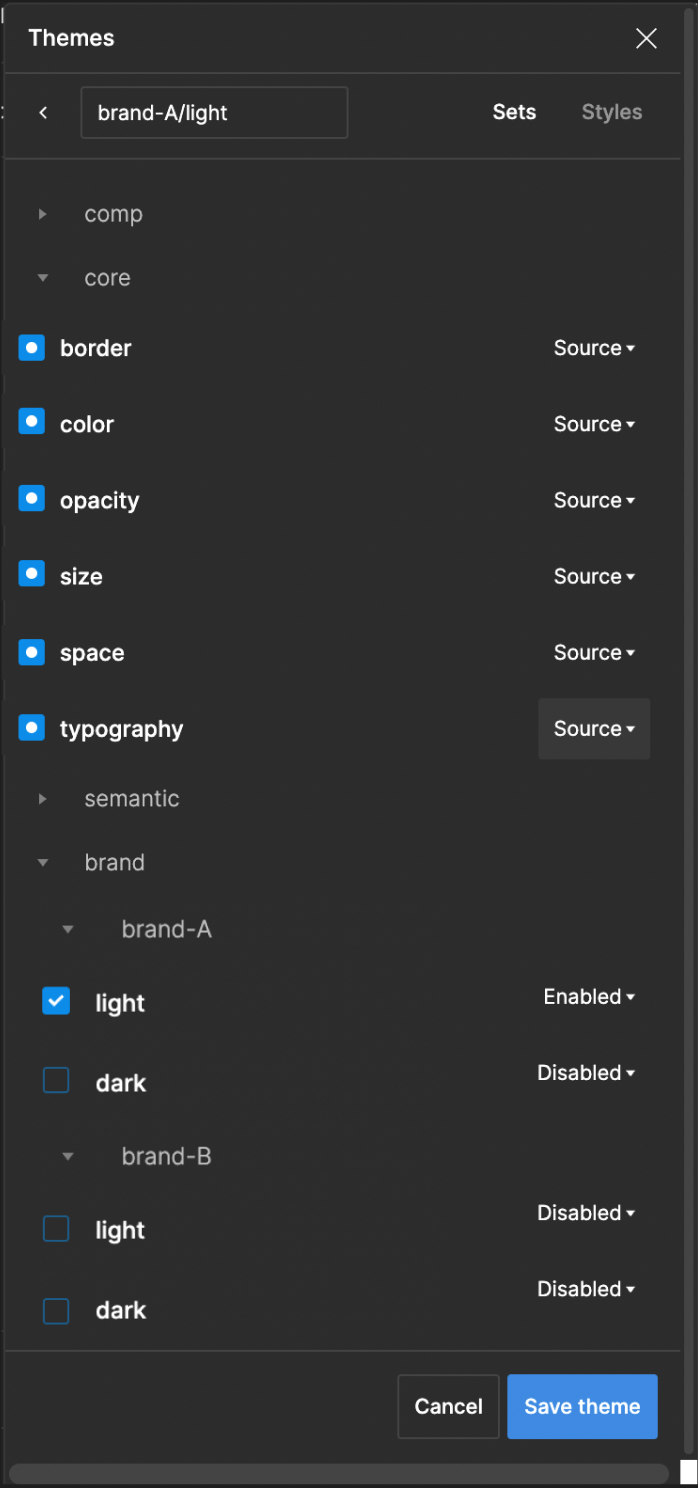Open the Disabled dropdown for brand-B dark
Screen dimensions: 698x1488
pyautogui.click(x=586, y=1288)
